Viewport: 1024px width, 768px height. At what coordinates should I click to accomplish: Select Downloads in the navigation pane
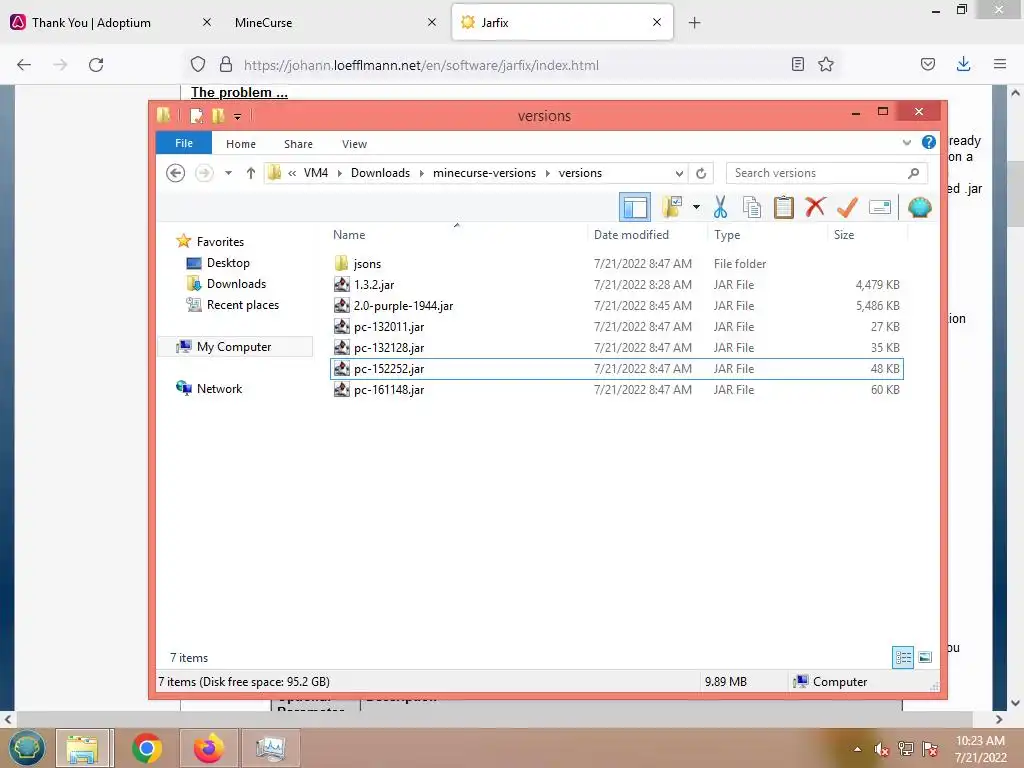236,283
